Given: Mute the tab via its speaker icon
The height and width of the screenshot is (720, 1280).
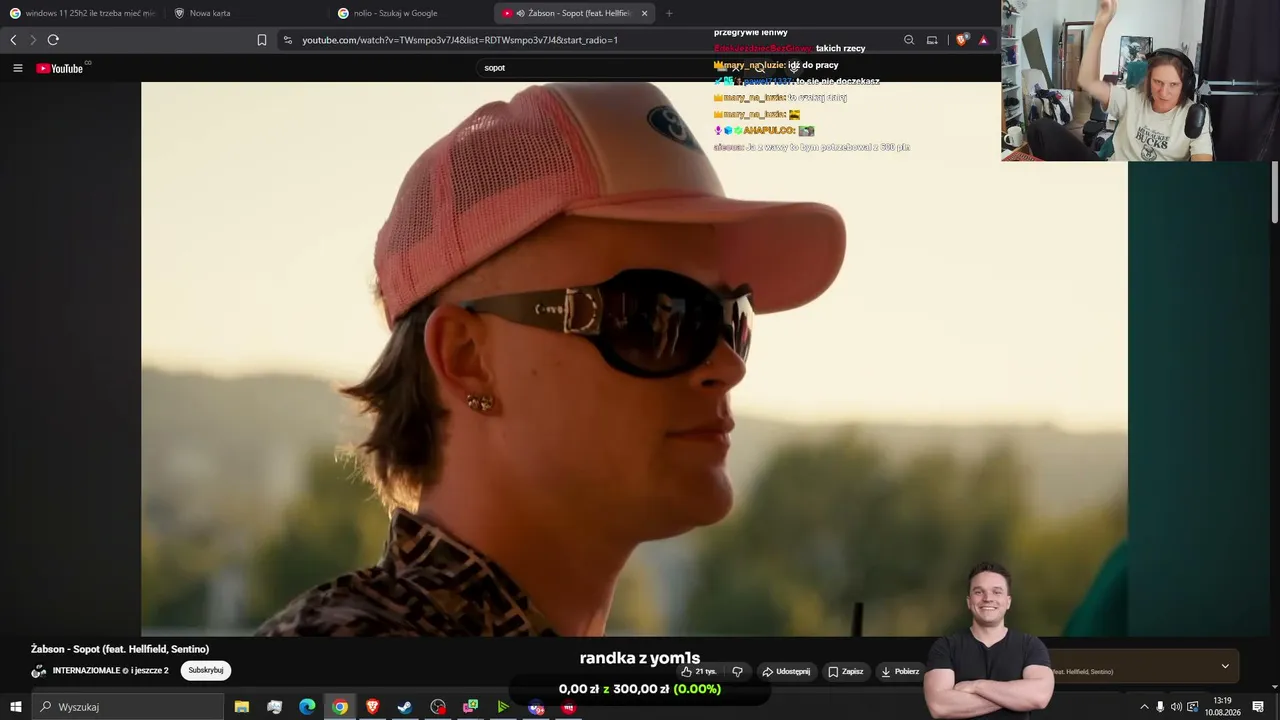Looking at the screenshot, I should coord(521,13).
